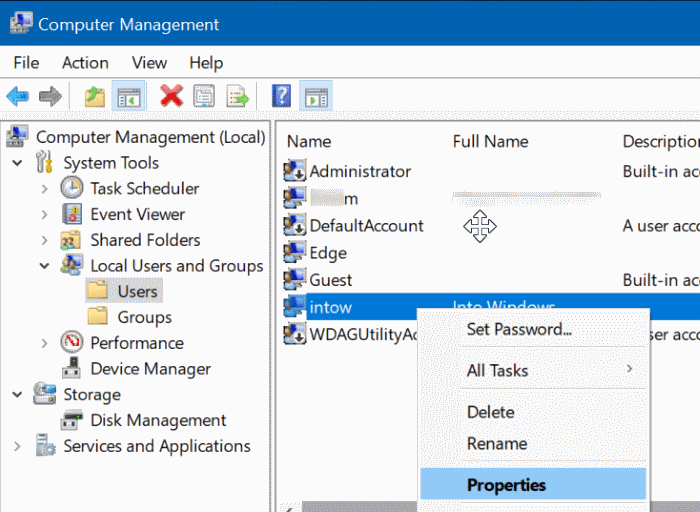Expand the Task Scheduler node
Image resolution: width=700 pixels, height=512 pixels.
pos(44,189)
